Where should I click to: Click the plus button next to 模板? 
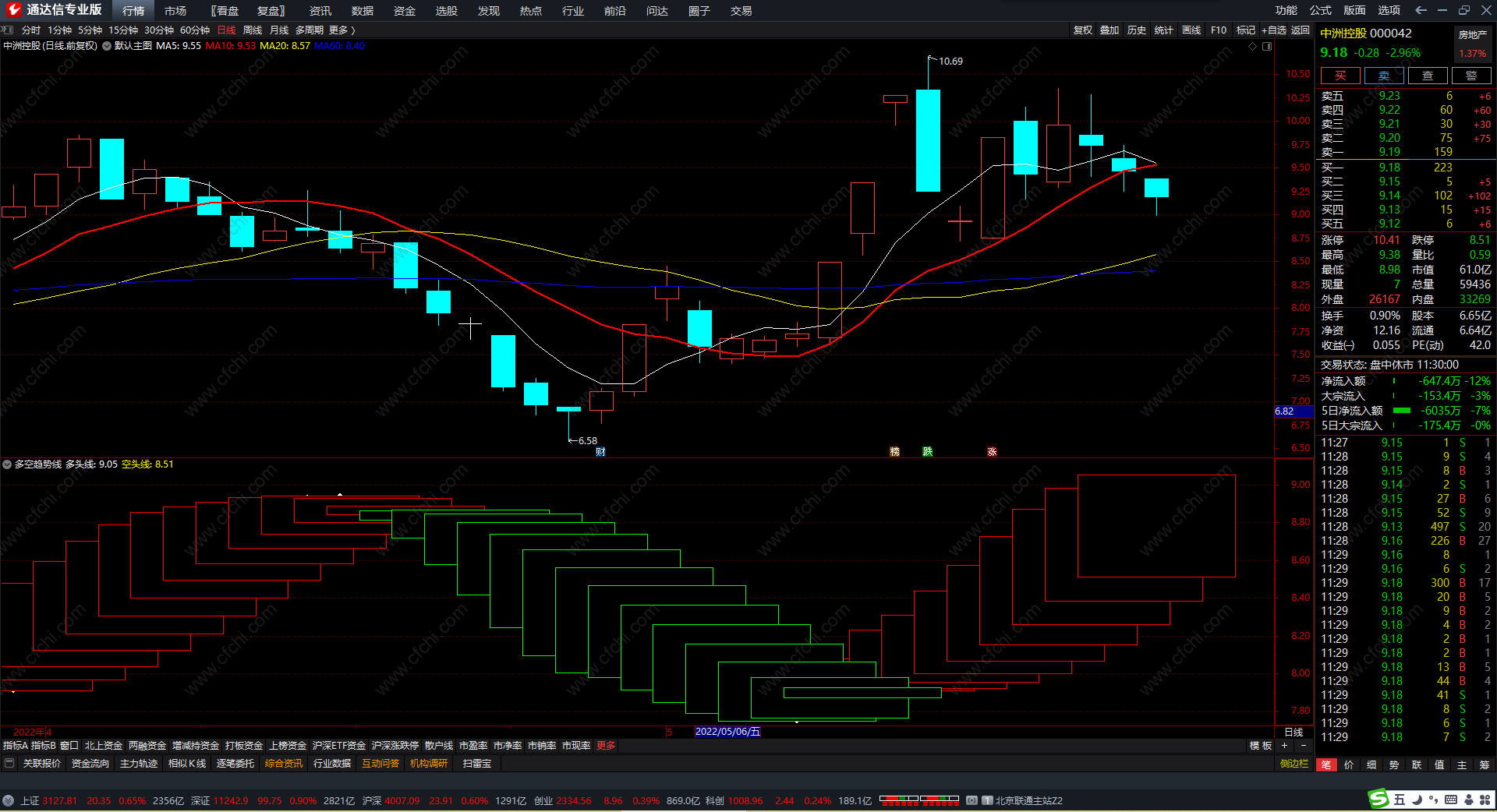tap(1284, 746)
